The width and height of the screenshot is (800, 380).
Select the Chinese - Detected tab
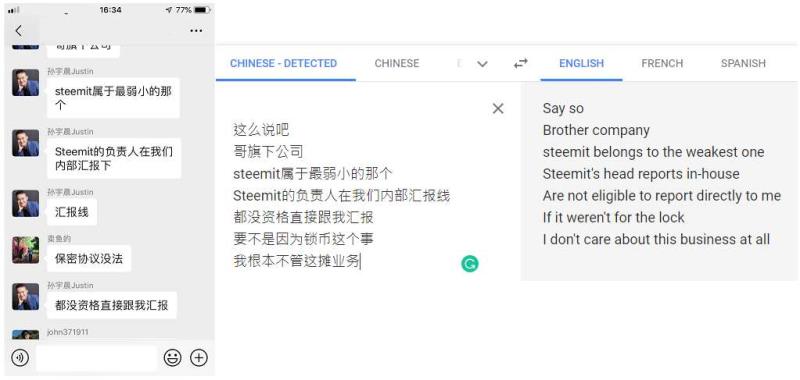coord(284,64)
